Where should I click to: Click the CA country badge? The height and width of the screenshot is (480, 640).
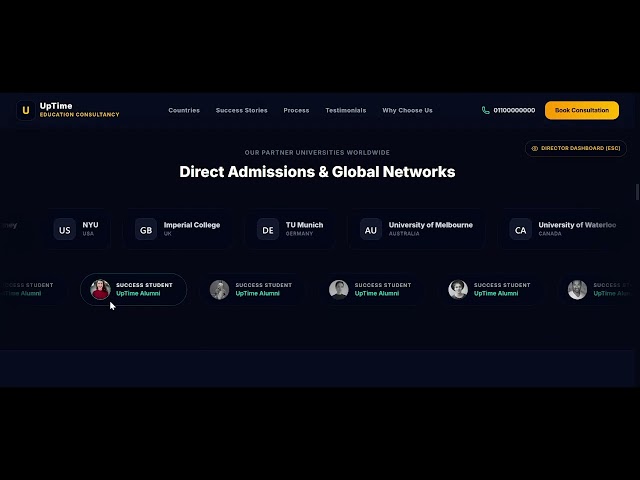point(520,229)
